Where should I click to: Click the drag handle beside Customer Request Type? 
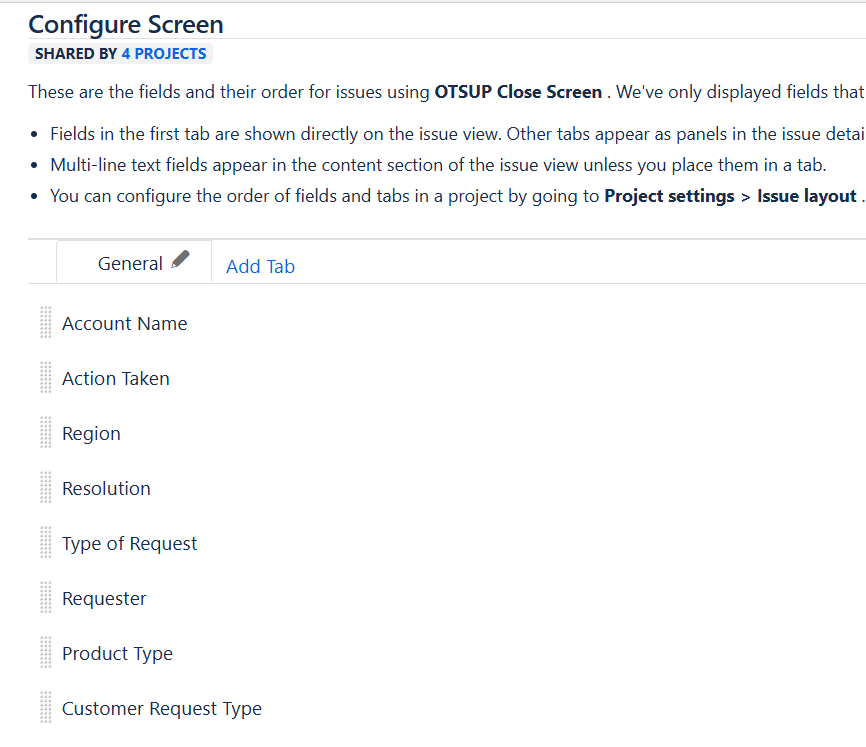(x=46, y=707)
